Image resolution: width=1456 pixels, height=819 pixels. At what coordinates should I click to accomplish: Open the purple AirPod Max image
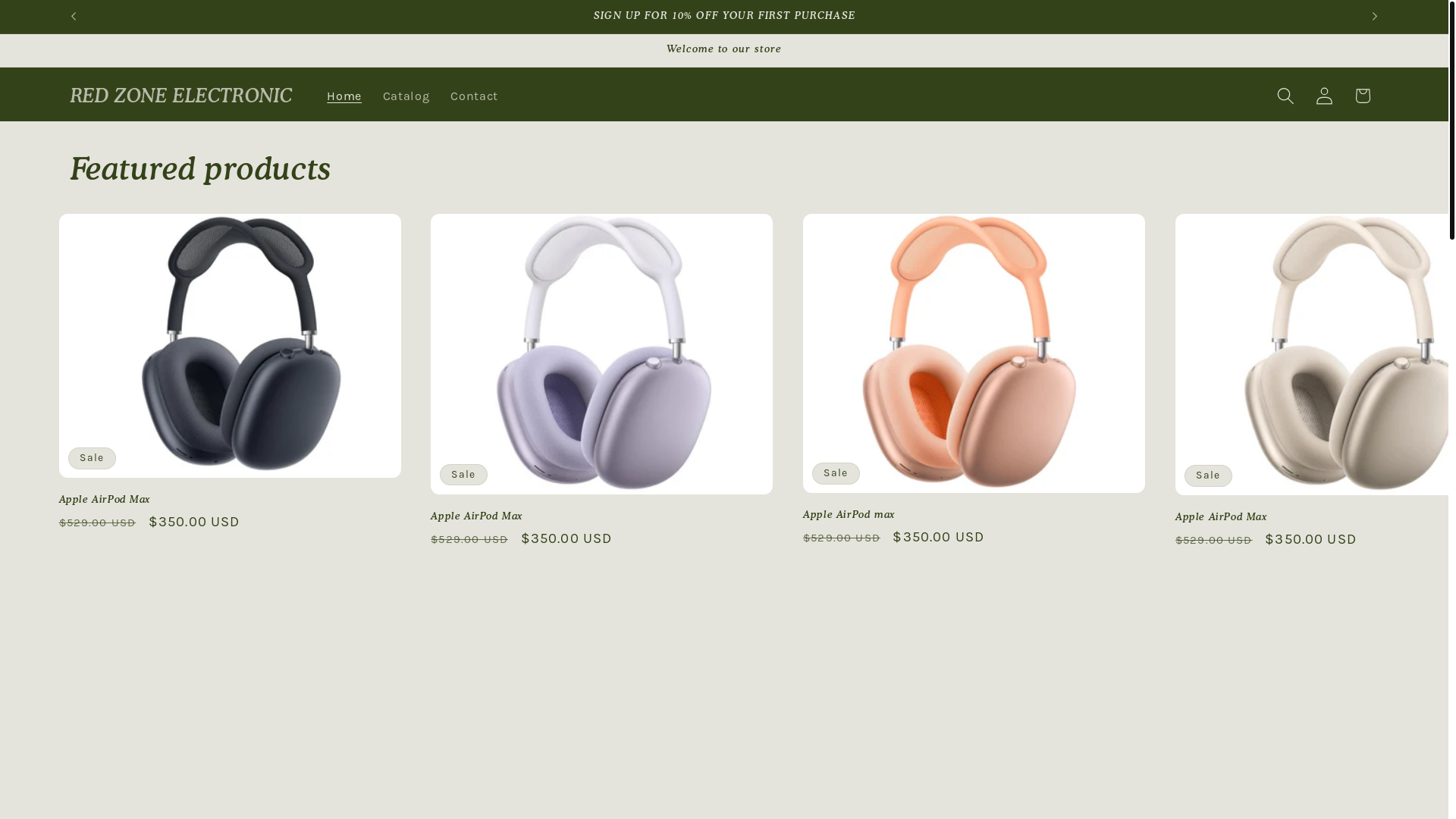pyautogui.click(x=601, y=354)
